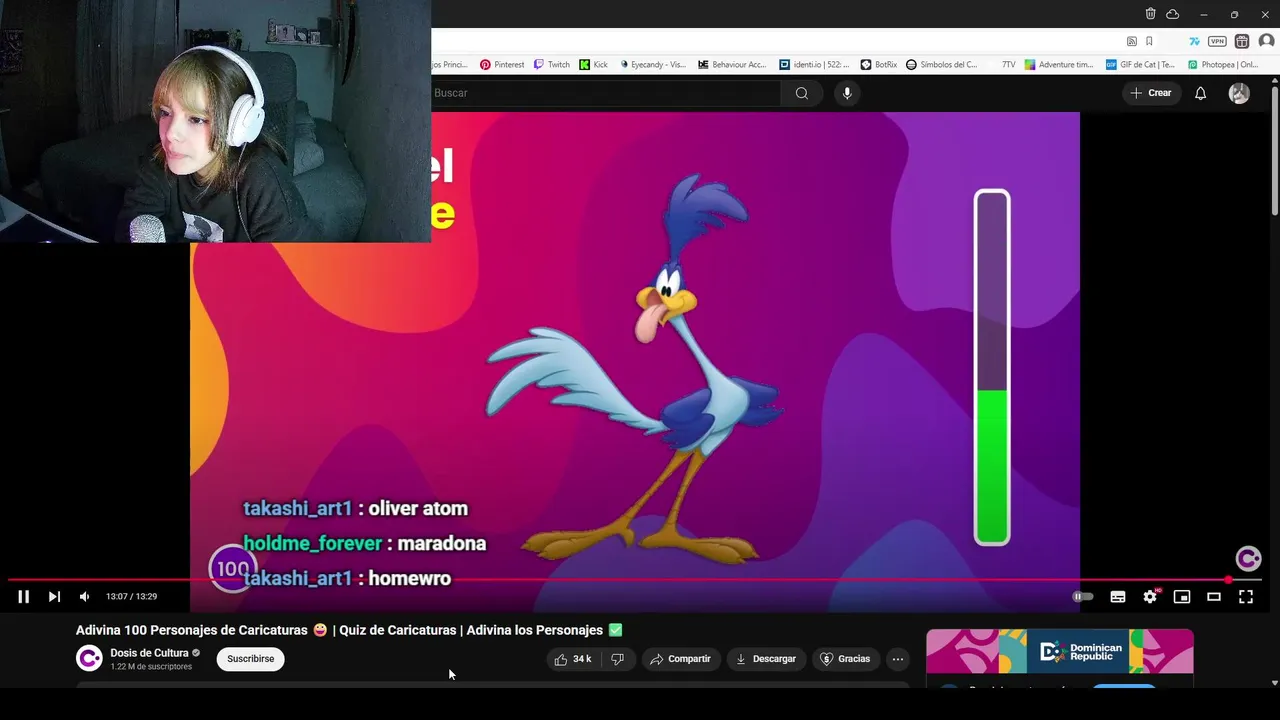Click the cloud sync icon in the title bar

click(1173, 14)
